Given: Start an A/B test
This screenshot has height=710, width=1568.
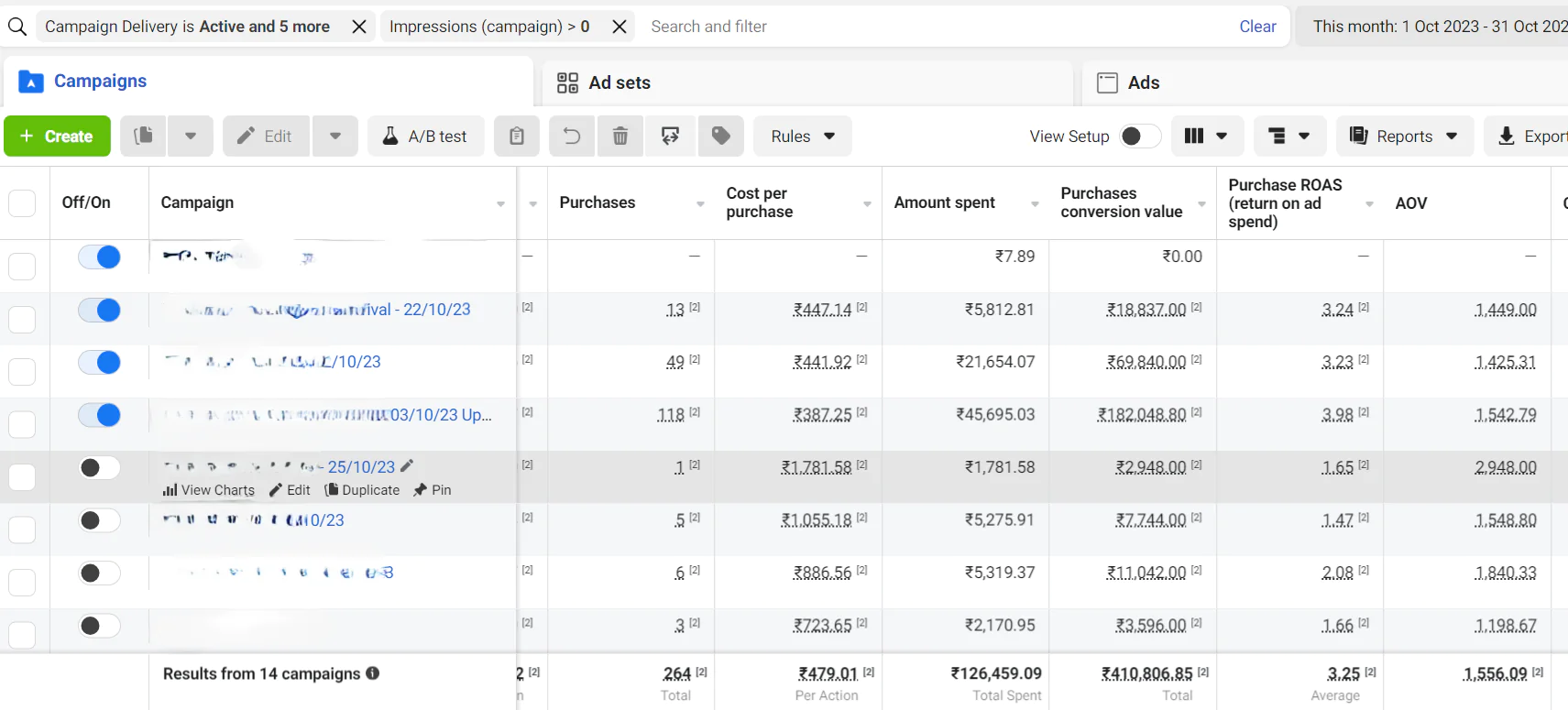Looking at the screenshot, I should point(426,136).
